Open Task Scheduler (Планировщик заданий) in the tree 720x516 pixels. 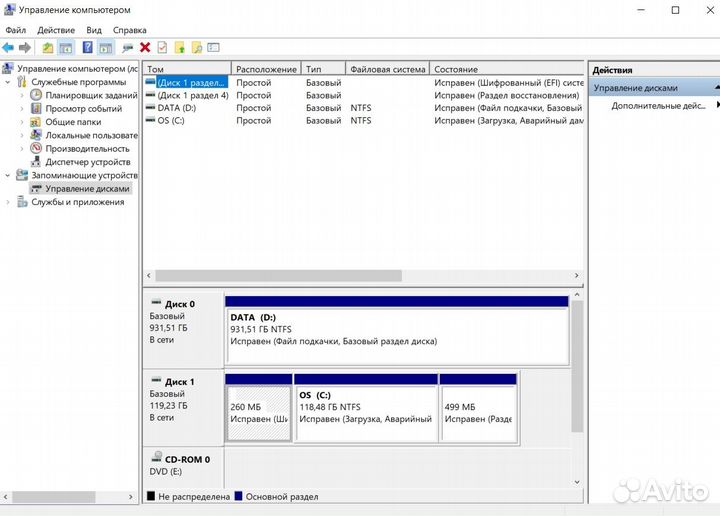(x=90, y=95)
